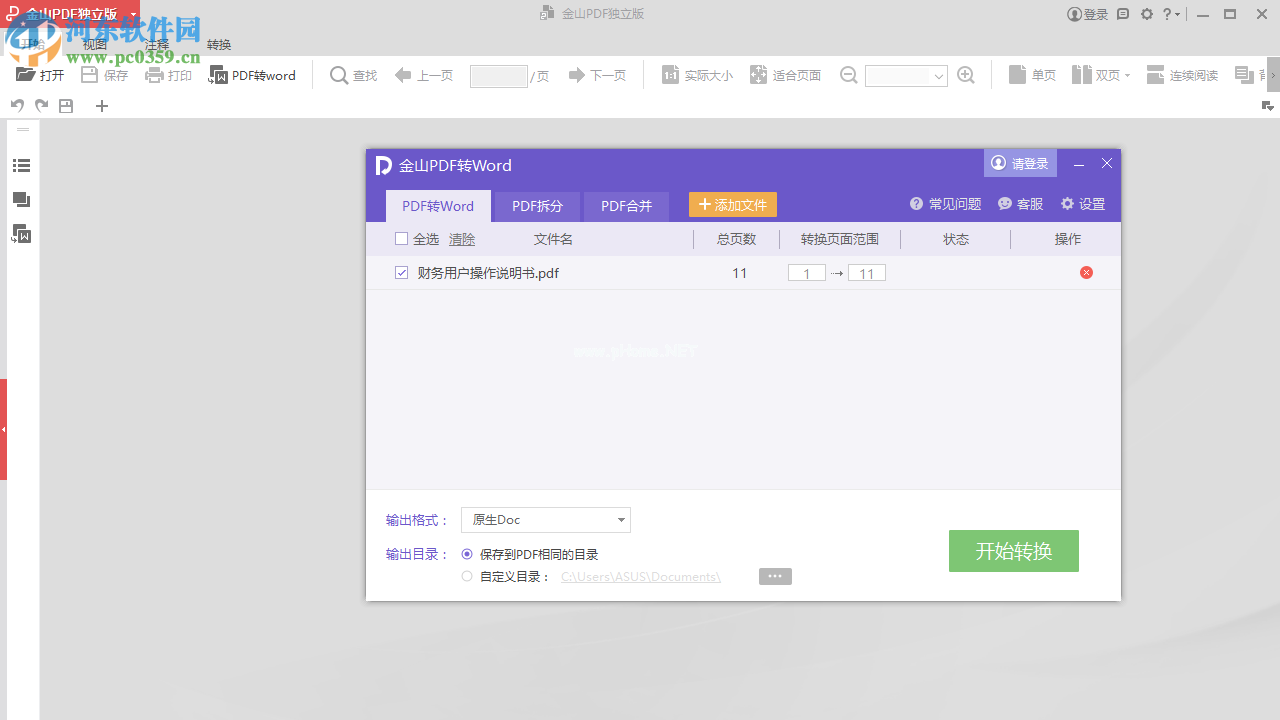Click the zoom in plus icon

tap(966, 75)
